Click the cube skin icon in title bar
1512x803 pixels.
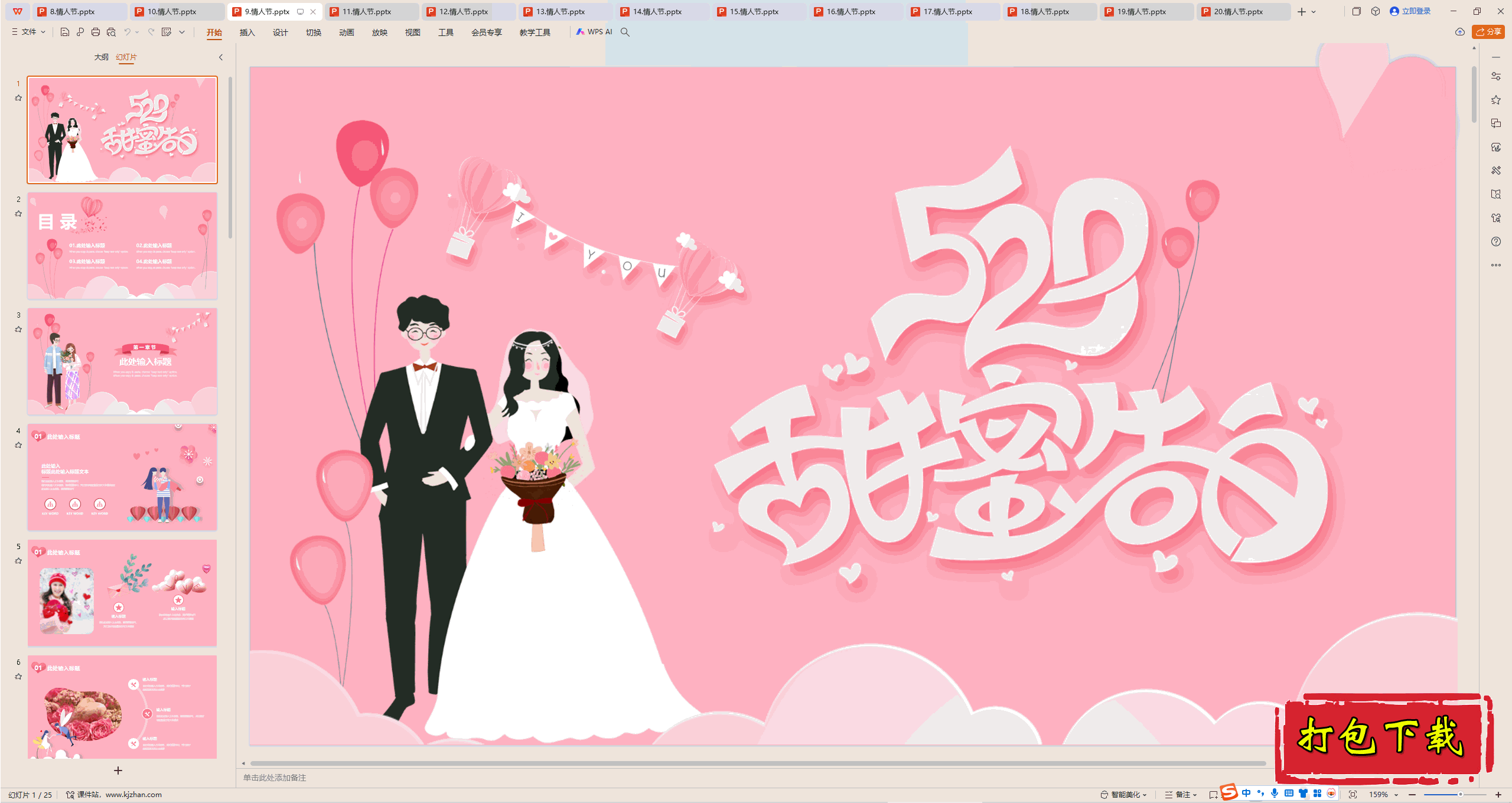[x=1376, y=11]
